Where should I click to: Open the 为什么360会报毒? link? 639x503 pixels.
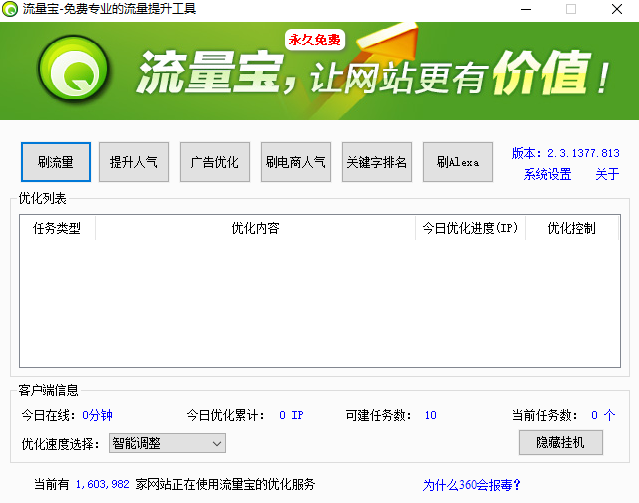472,485
